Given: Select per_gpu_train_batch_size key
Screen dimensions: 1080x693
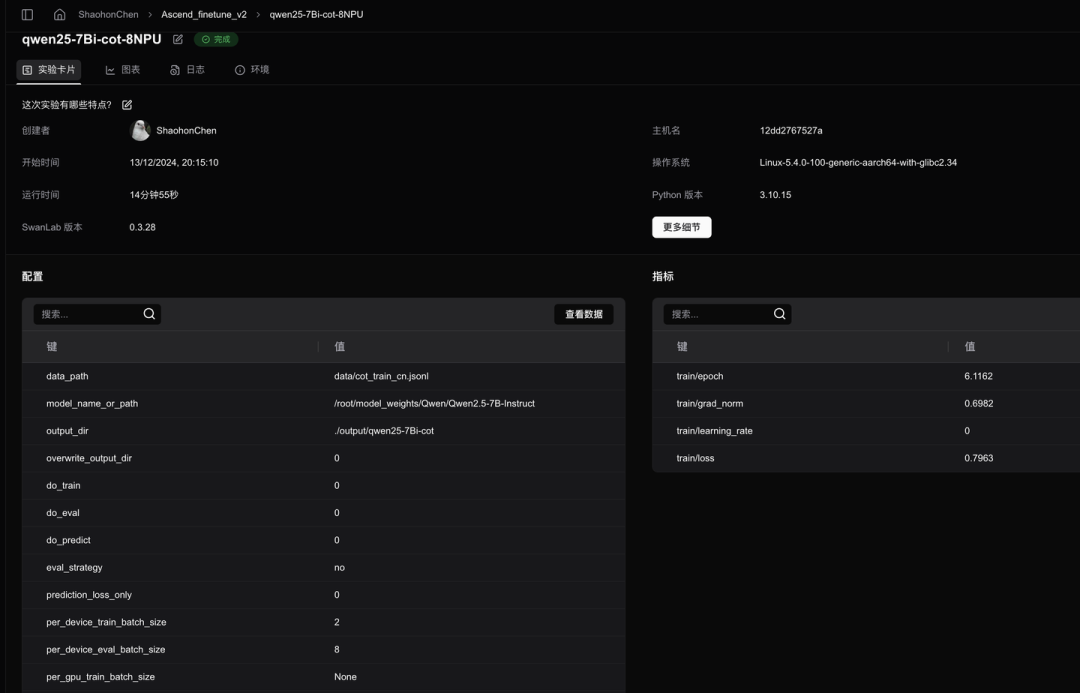Looking at the screenshot, I should [x=100, y=677].
